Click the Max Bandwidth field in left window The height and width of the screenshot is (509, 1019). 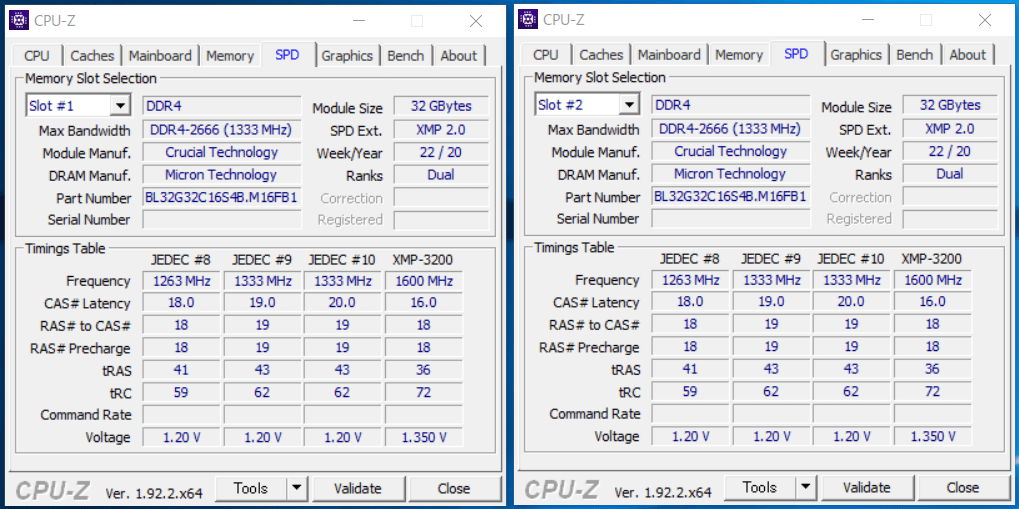point(222,129)
